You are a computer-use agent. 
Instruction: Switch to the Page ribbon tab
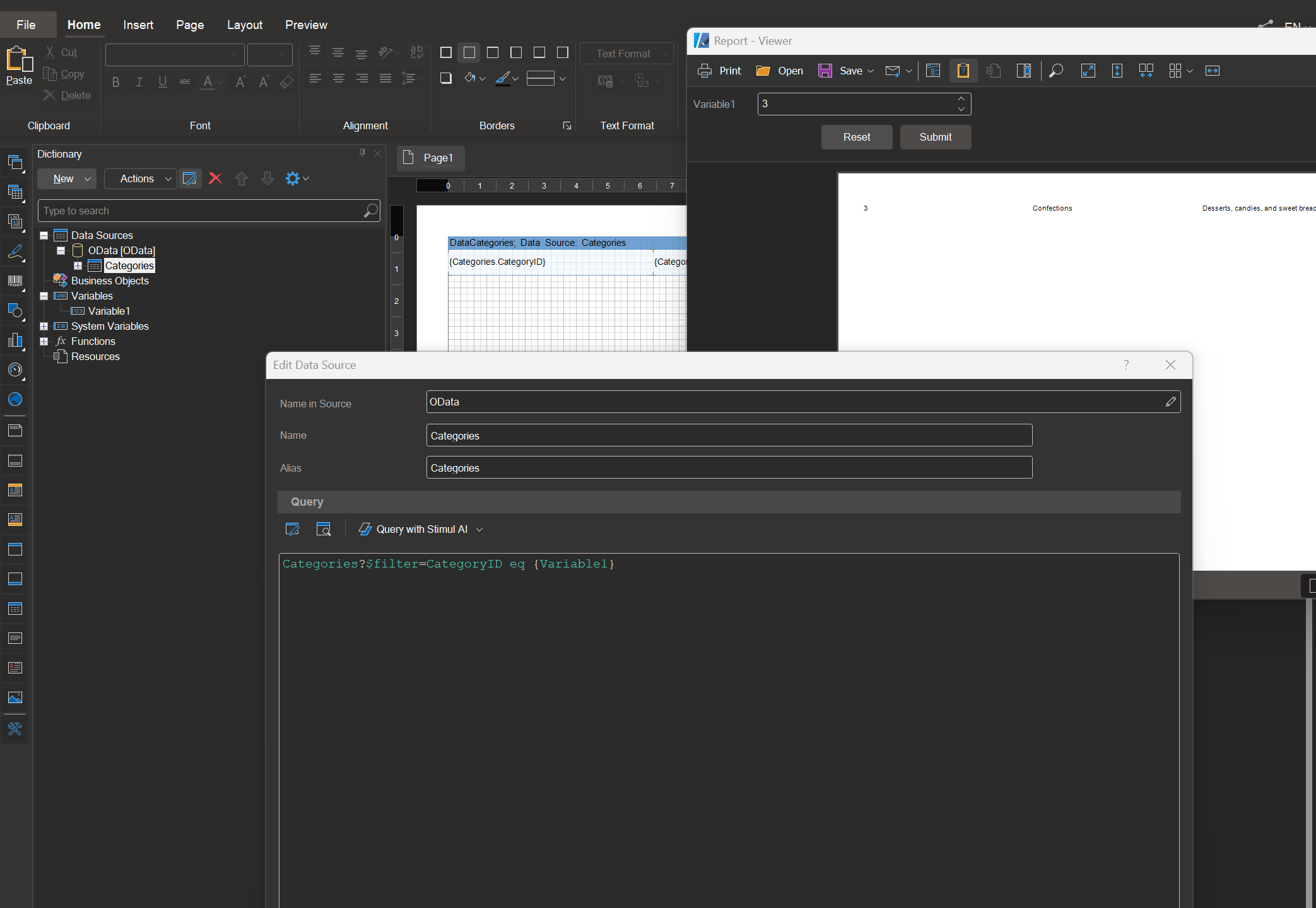(x=190, y=25)
